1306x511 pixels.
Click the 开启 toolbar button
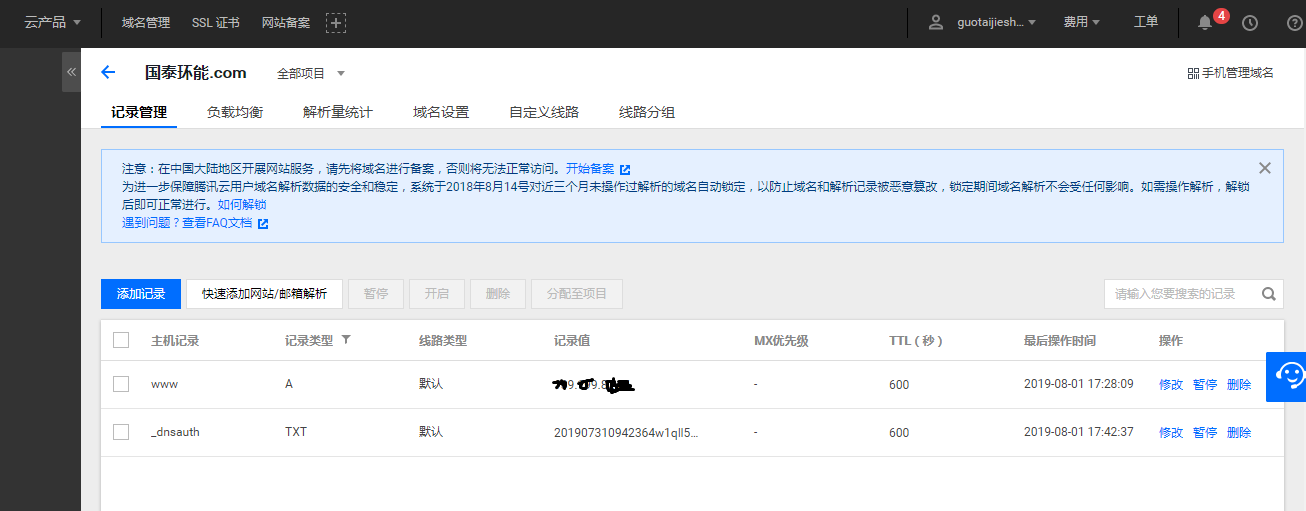pos(437,294)
